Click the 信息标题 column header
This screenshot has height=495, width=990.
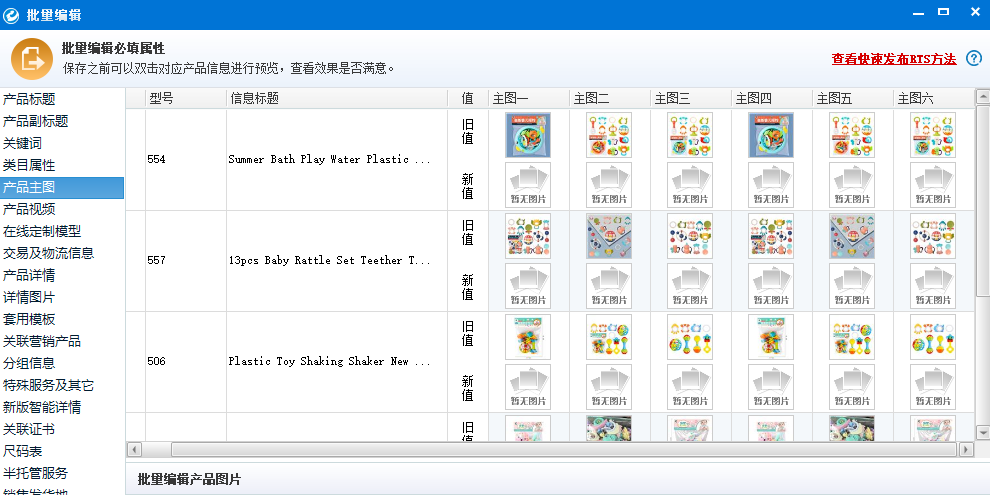tap(337, 98)
